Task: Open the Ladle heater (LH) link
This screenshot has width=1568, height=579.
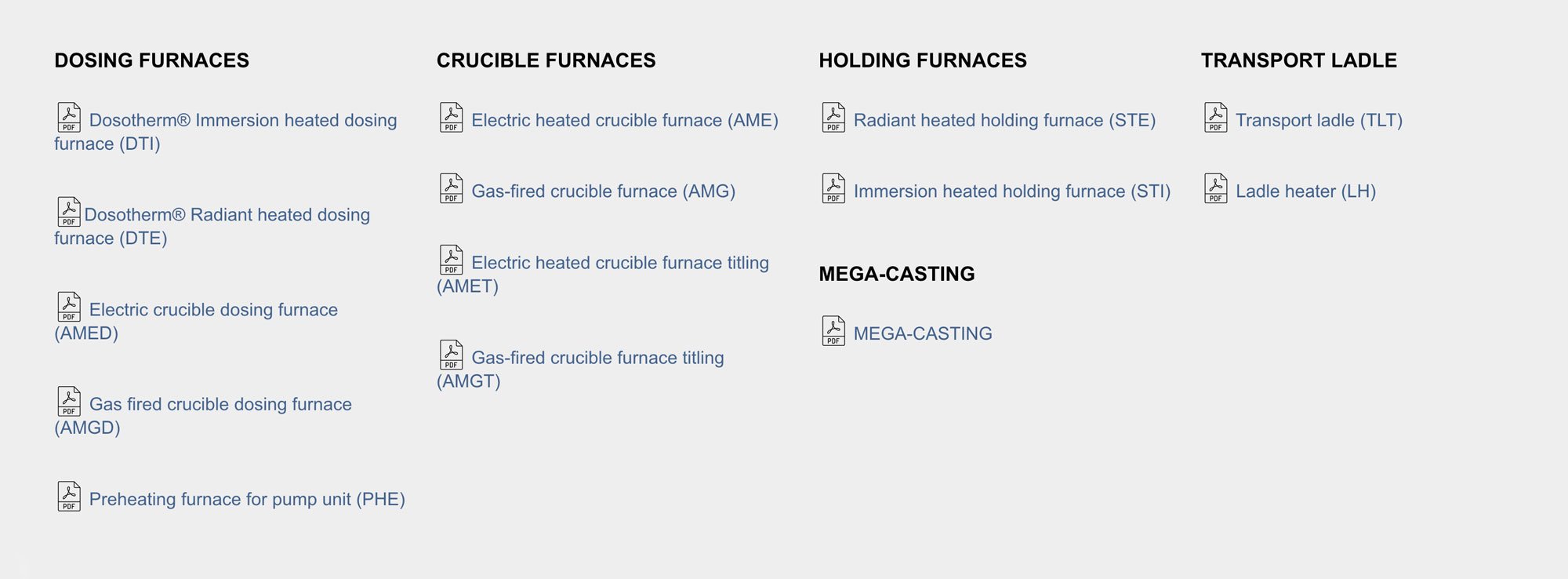Action: point(1305,191)
